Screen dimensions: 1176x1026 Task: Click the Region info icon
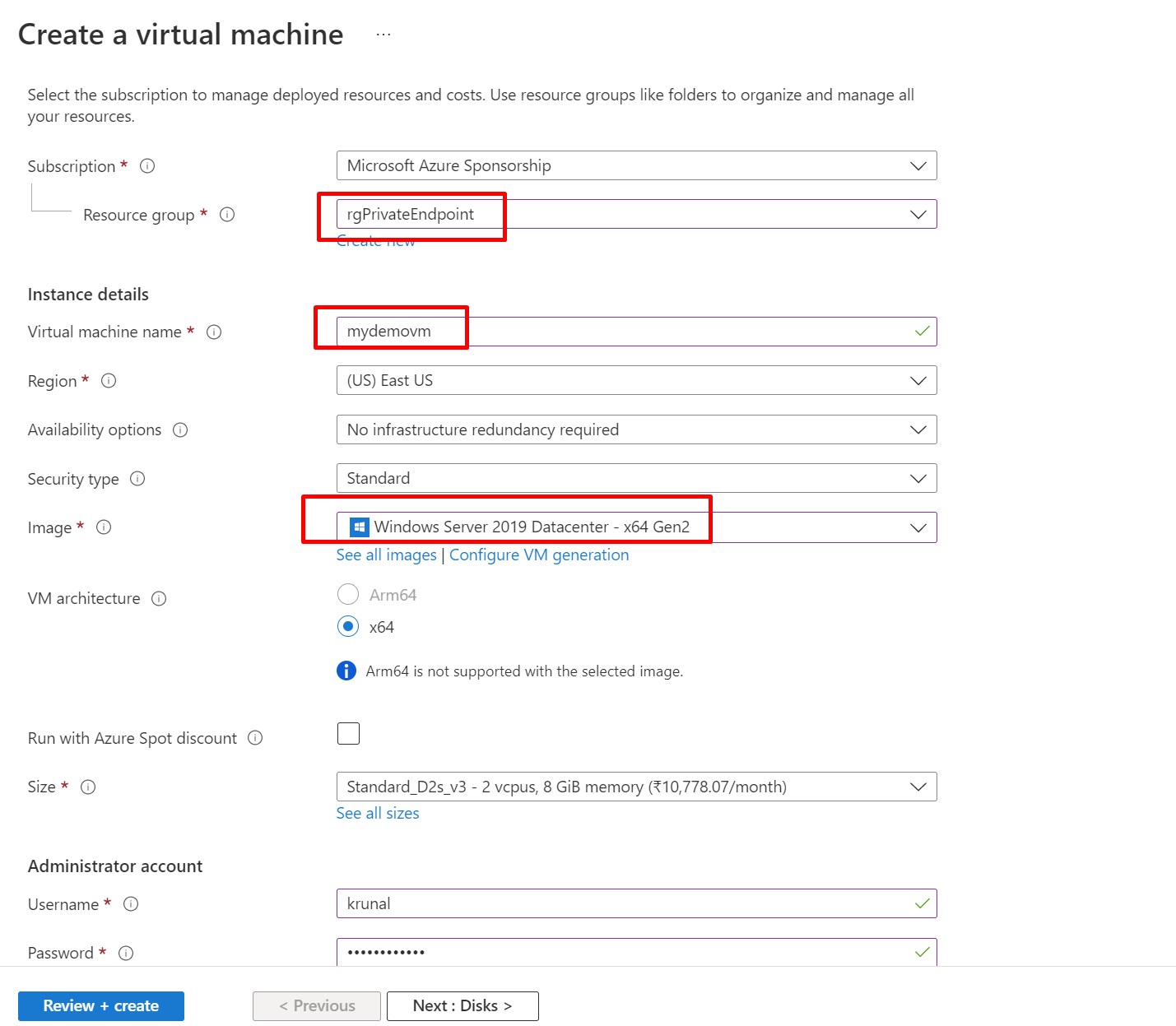pos(109,381)
